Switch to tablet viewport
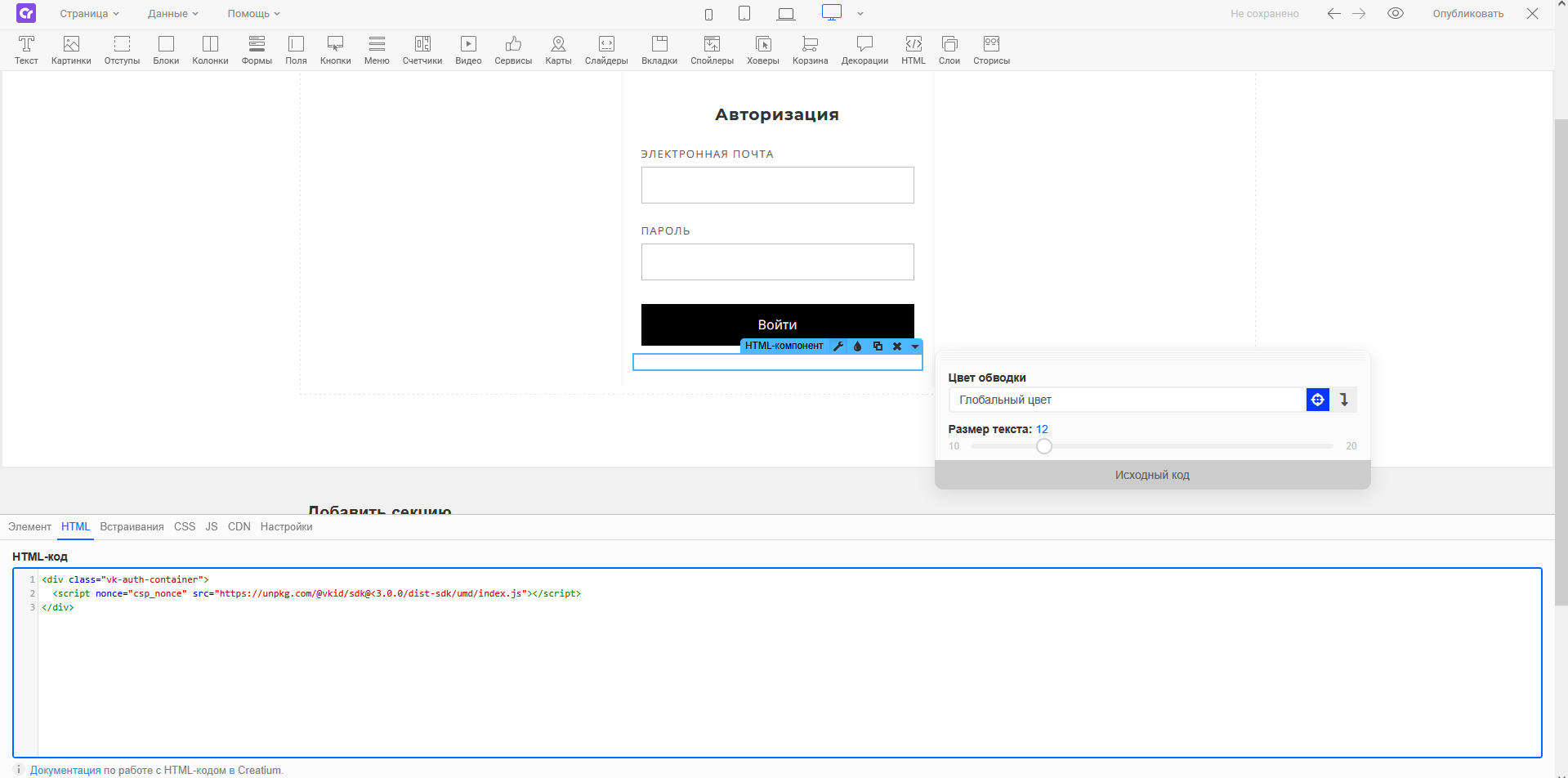The width and height of the screenshot is (1568, 778). pos(744,13)
